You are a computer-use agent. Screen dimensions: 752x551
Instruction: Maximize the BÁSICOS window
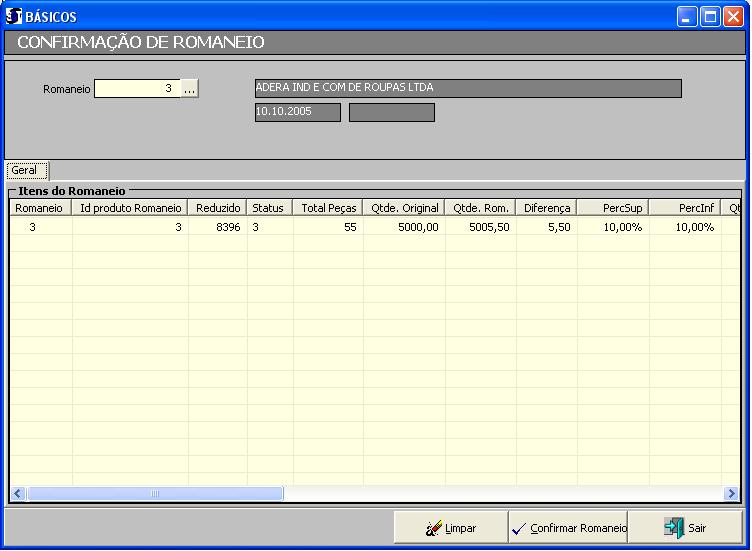click(709, 16)
